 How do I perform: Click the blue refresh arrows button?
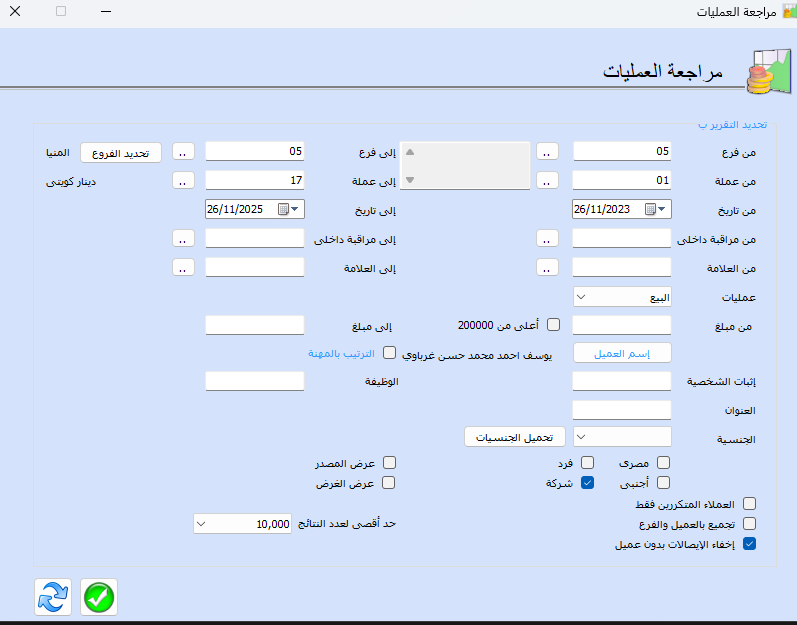pyautogui.click(x=52, y=597)
